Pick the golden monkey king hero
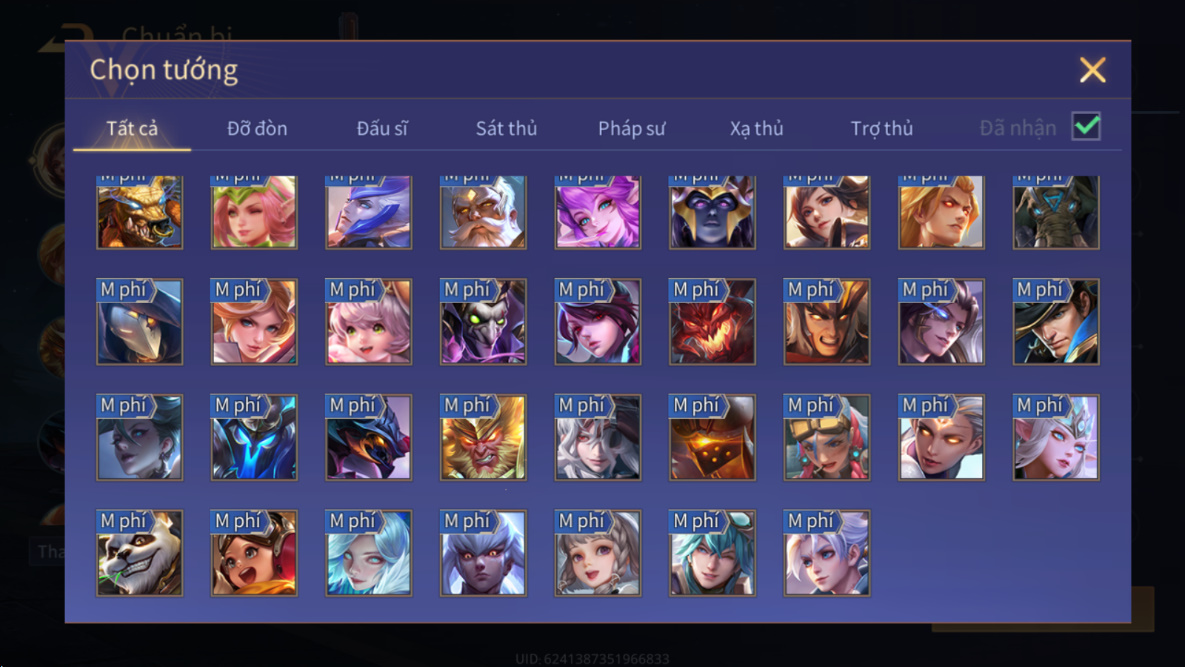 pyautogui.click(x=484, y=437)
